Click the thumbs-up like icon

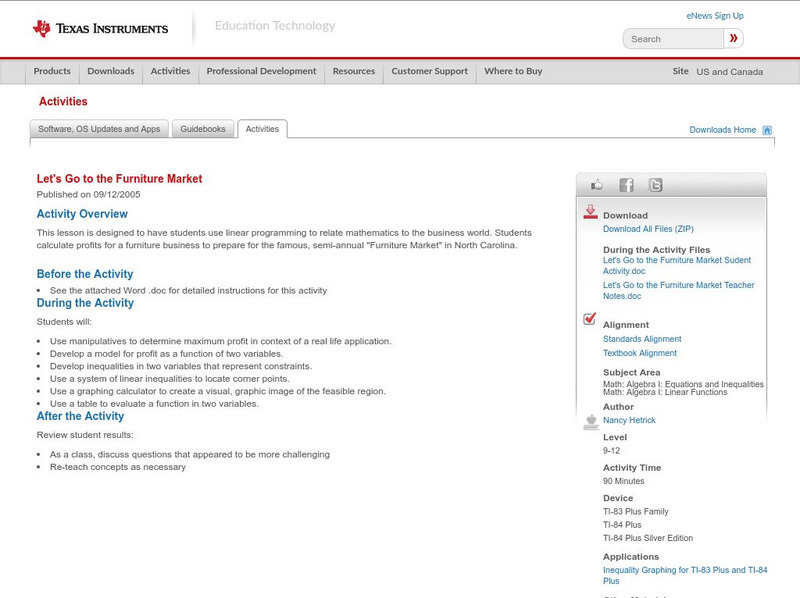click(x=597, y=185)
